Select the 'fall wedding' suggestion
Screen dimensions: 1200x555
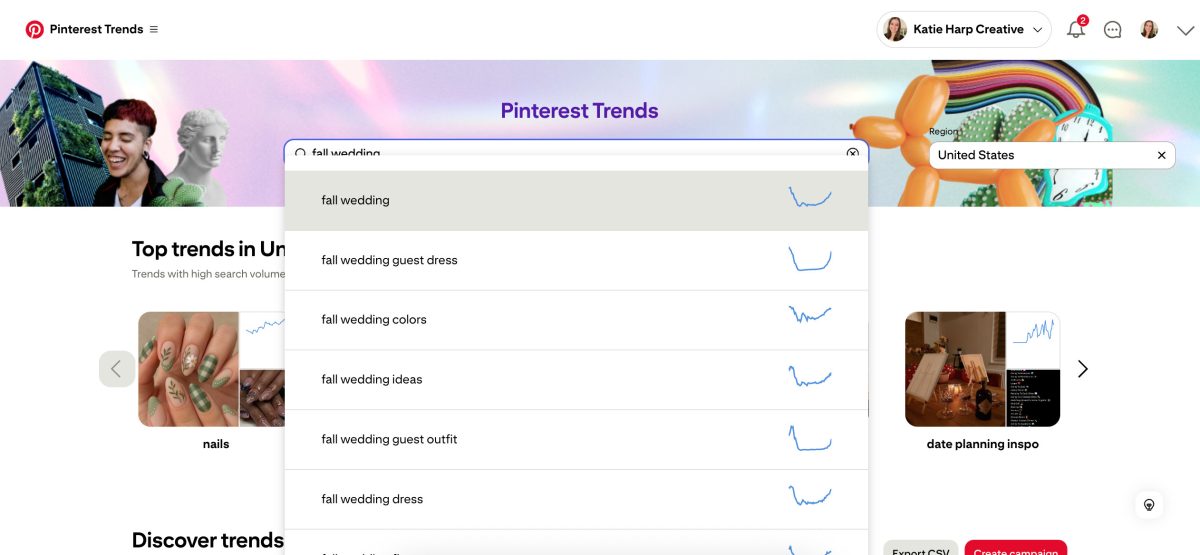pos(576,200)
